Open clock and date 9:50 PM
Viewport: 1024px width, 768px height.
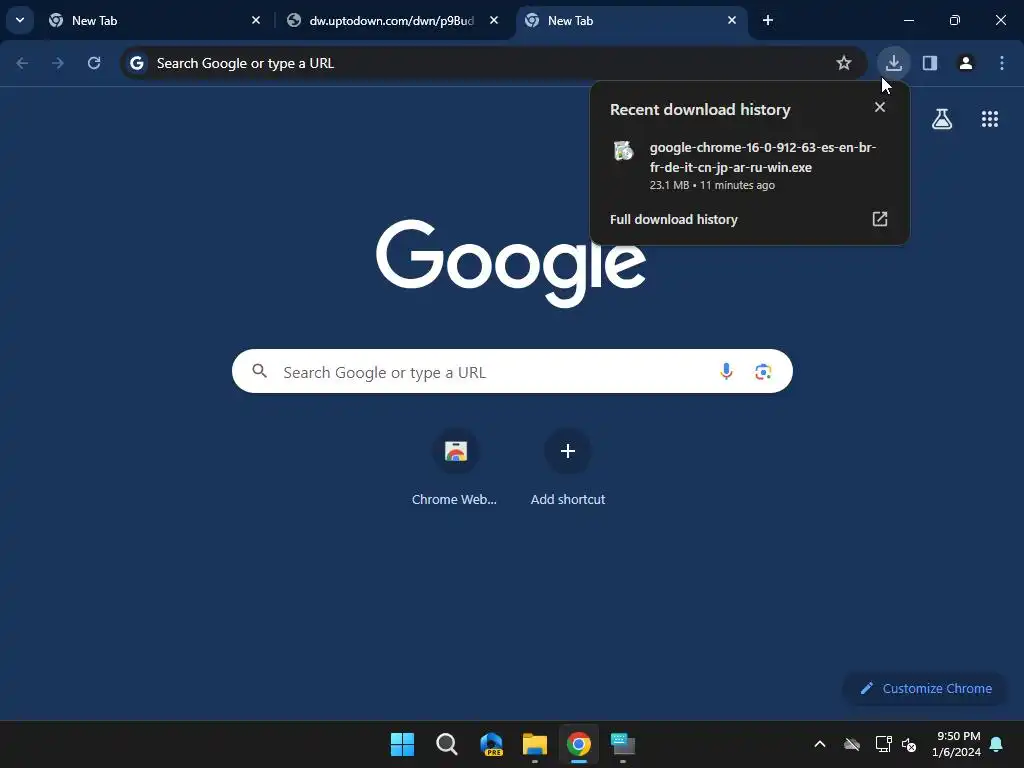point(956,744)
